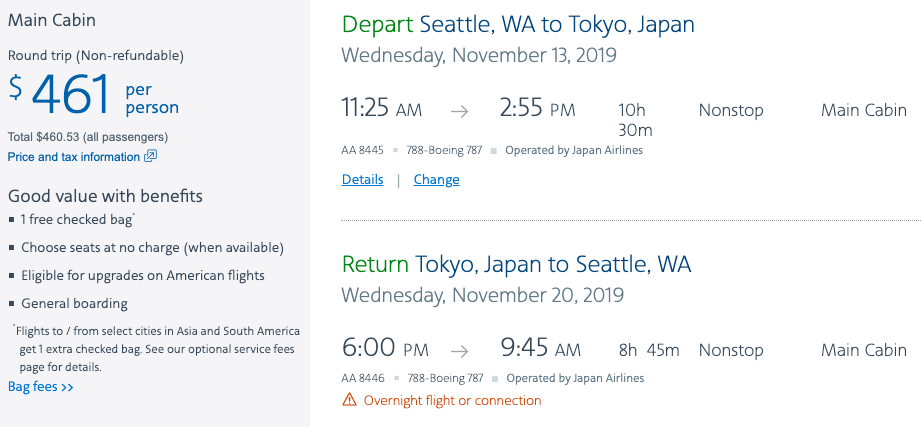Viewport: 921px width, 427px height.
Task: Click the Nonstop label on the return flight
Action: (x=731, y=350)
